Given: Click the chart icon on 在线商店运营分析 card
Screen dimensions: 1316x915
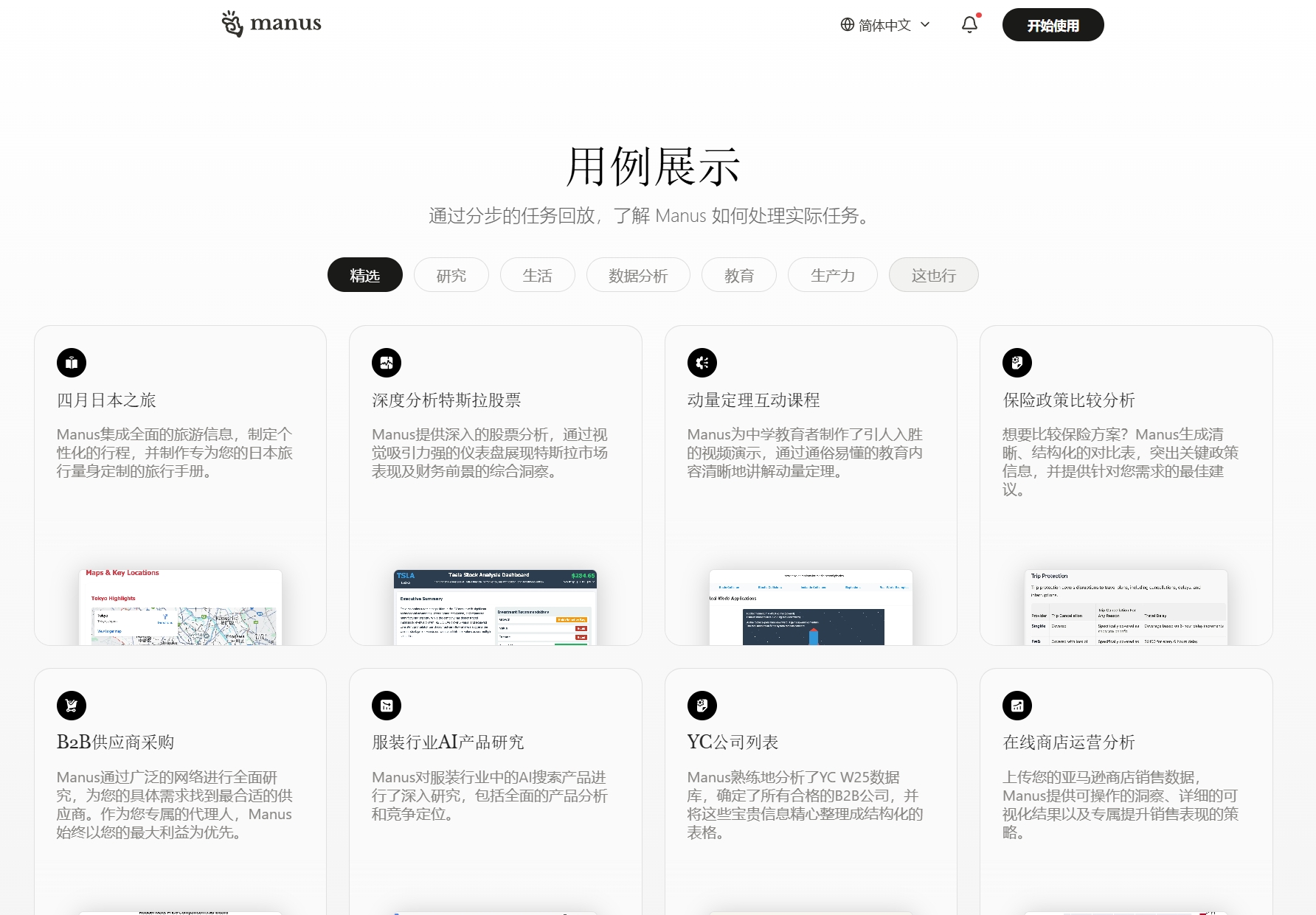Looking at the screenshot, I should (1017, 706).
